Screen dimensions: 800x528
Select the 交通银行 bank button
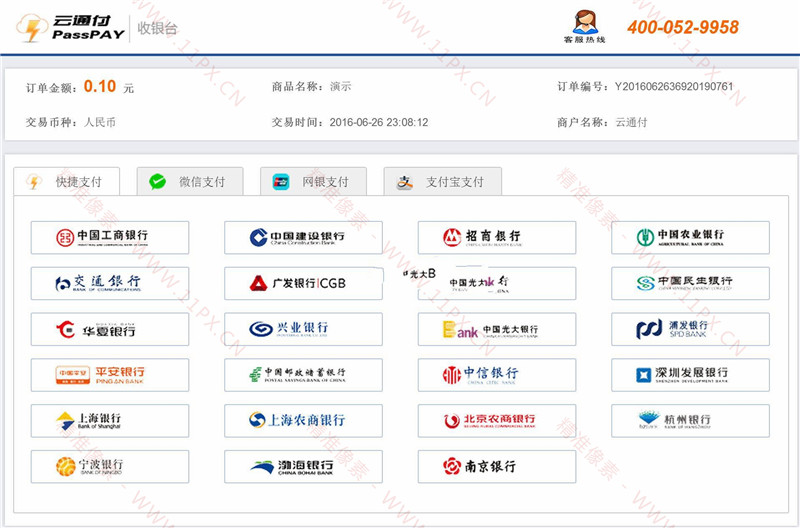[x=110, y=283]
